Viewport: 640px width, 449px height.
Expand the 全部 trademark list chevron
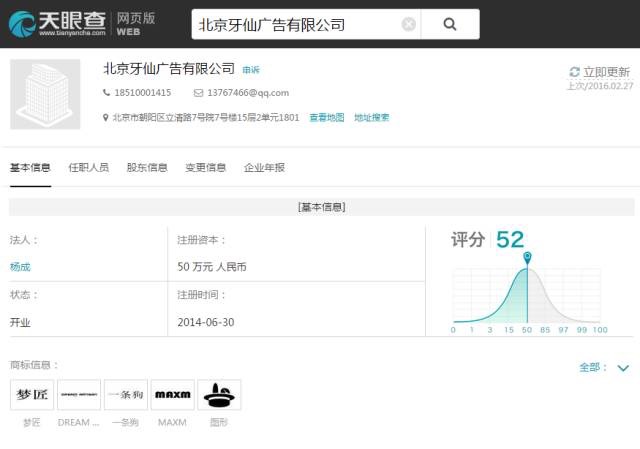(x=623, y=368)
